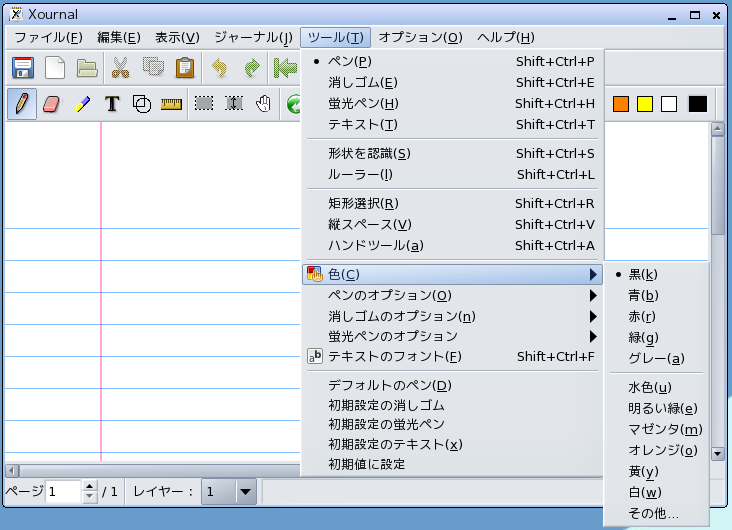
Task: Click テキストのフォント(F) menu entry
Action: tap(452, 357)
